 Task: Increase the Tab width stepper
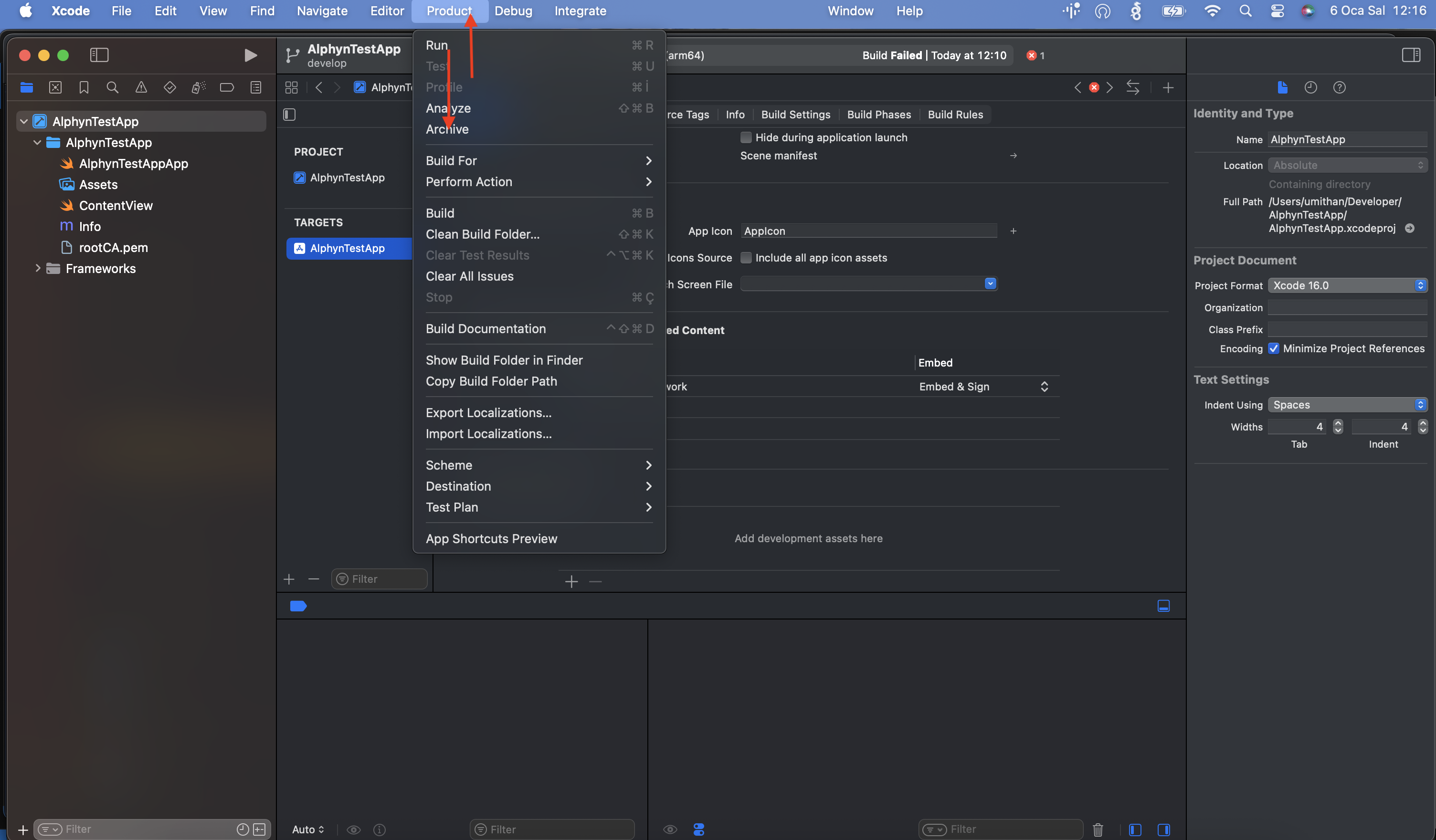pyautogui.click(x=1337, y=423)
